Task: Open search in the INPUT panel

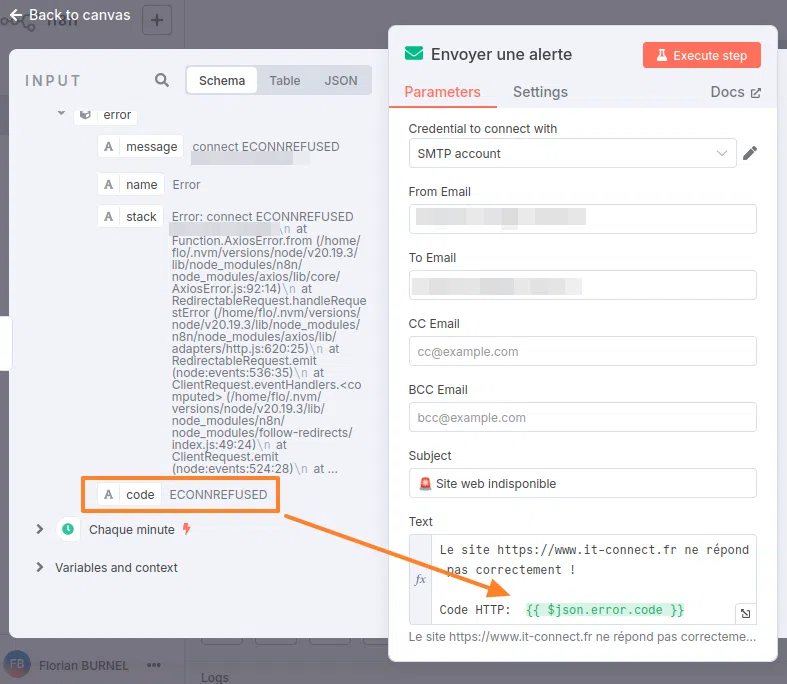Action: (x=162, y=80)
